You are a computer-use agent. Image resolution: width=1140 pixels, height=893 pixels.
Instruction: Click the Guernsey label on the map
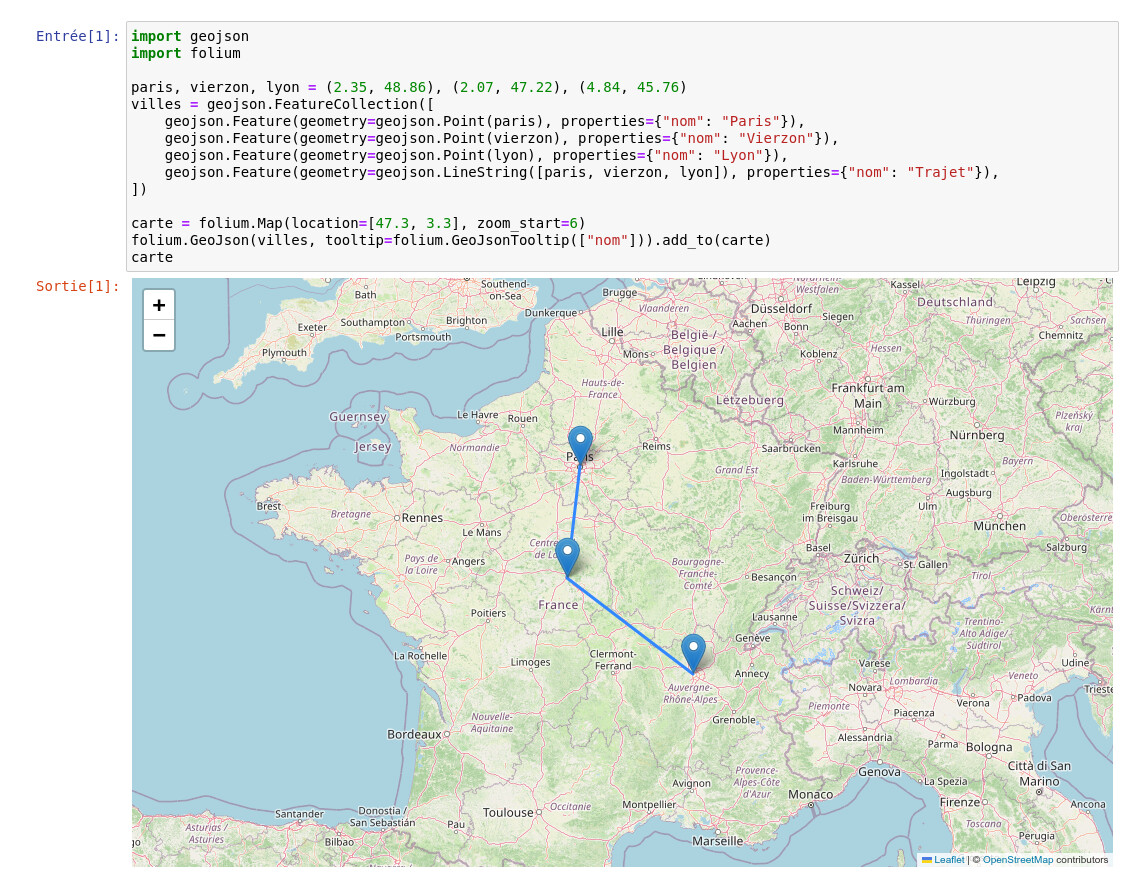point(358,417)
